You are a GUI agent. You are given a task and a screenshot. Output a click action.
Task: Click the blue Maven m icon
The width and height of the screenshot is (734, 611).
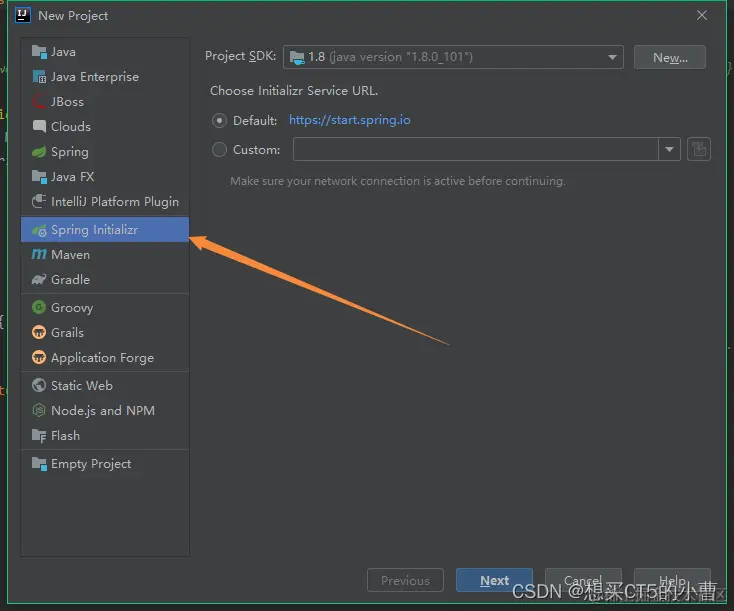[x=39, y=255]
